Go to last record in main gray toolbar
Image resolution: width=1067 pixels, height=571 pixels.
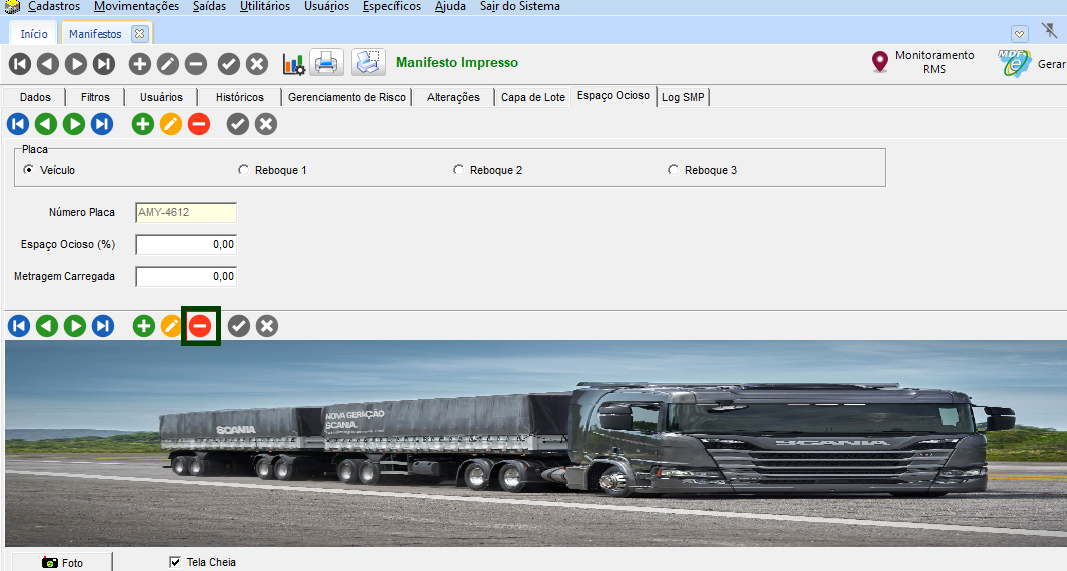[x=103, y=64]
